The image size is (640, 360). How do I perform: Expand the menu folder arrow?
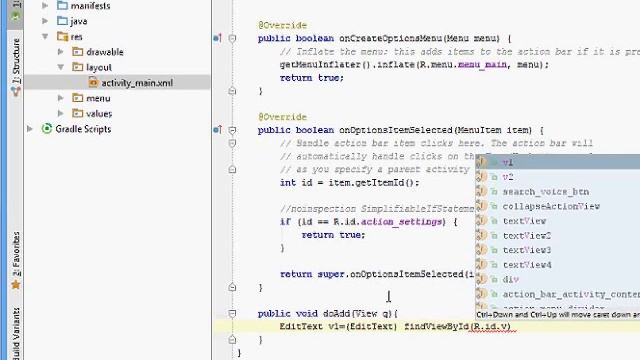[60, 98]
